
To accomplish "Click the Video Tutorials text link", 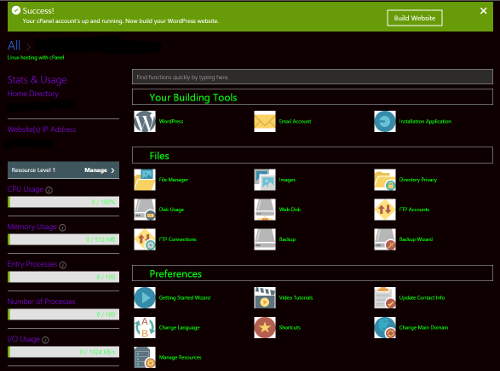I will tap(296, 298).
